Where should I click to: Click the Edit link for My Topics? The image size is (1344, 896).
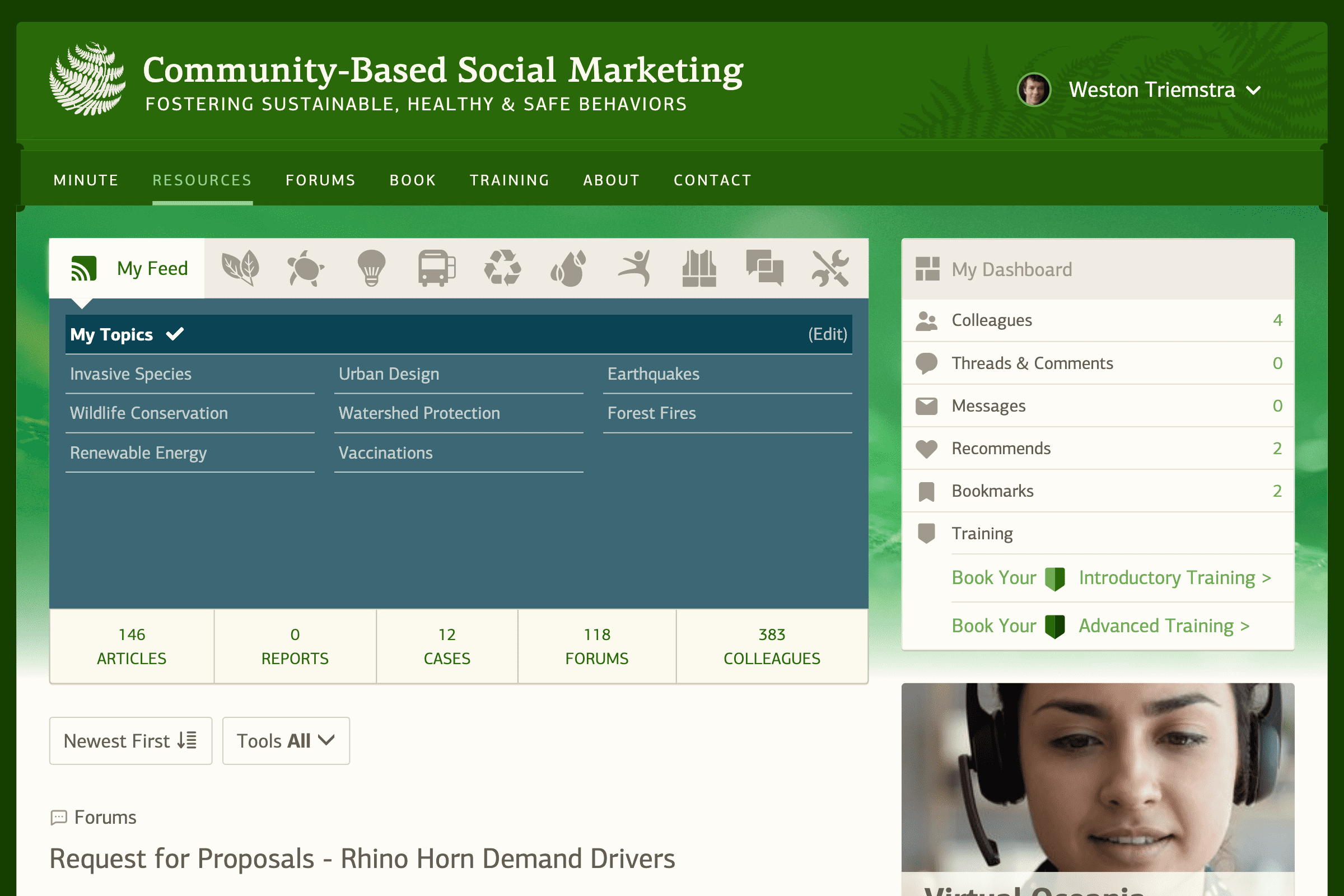827,334
